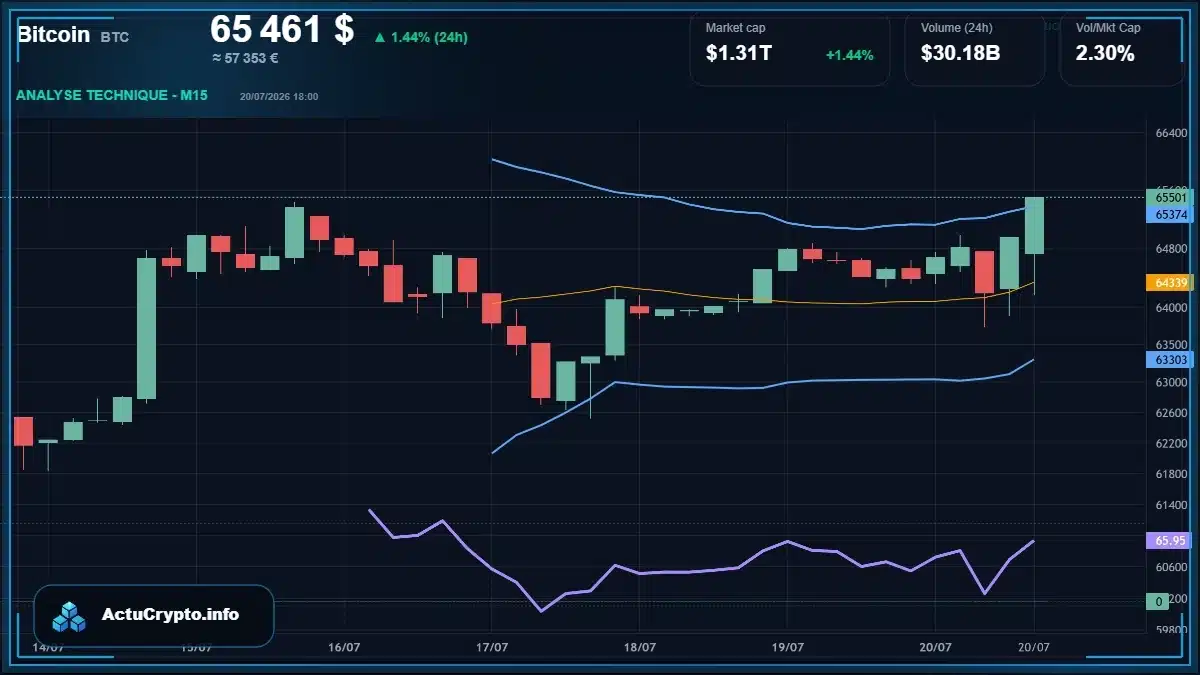Click the Vol/Mkt Cap label
The image size is (1200, 675).
1108,28
